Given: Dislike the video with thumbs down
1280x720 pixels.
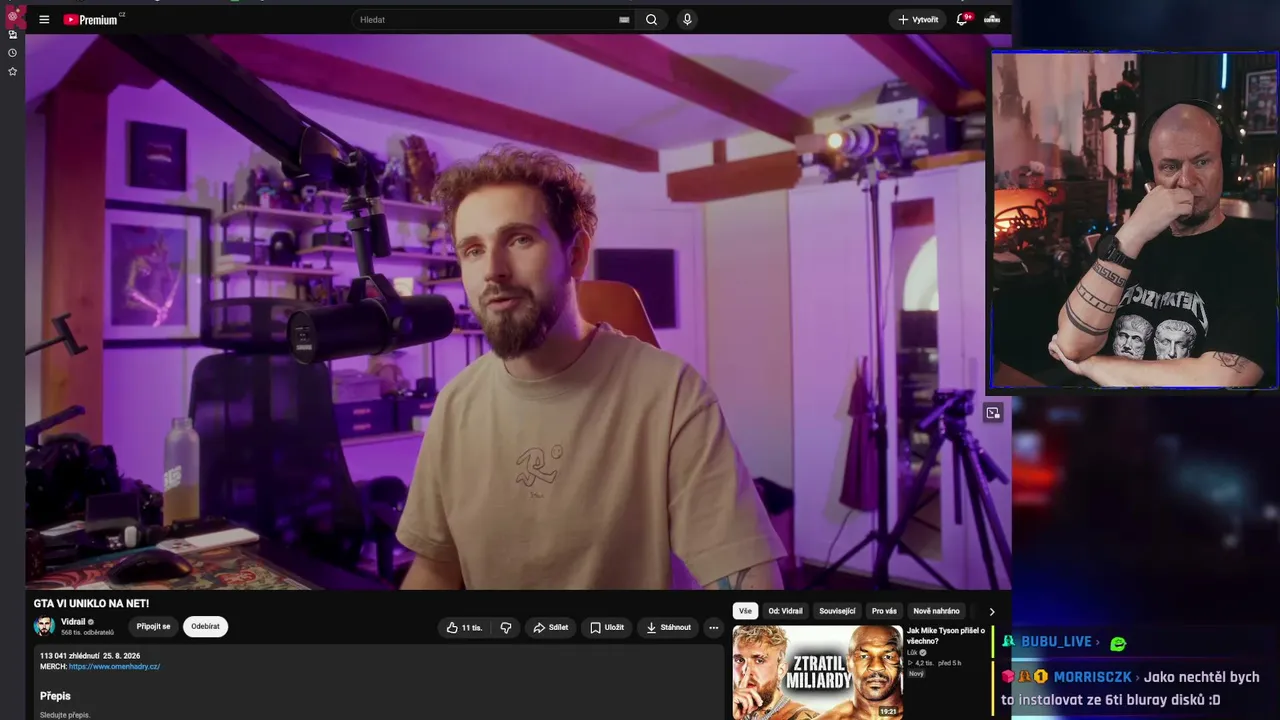Looking at the screenshot, I should [x=506, y=627].
